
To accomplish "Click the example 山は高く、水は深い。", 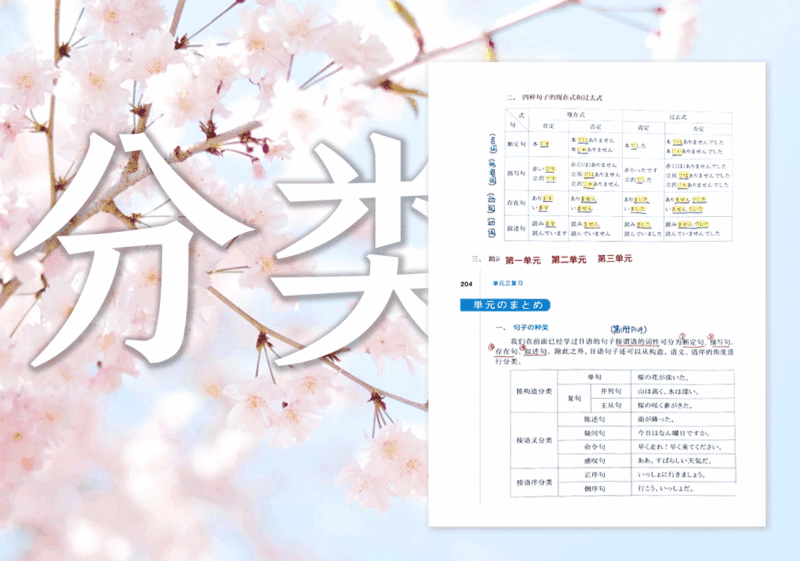I will 668,392.
